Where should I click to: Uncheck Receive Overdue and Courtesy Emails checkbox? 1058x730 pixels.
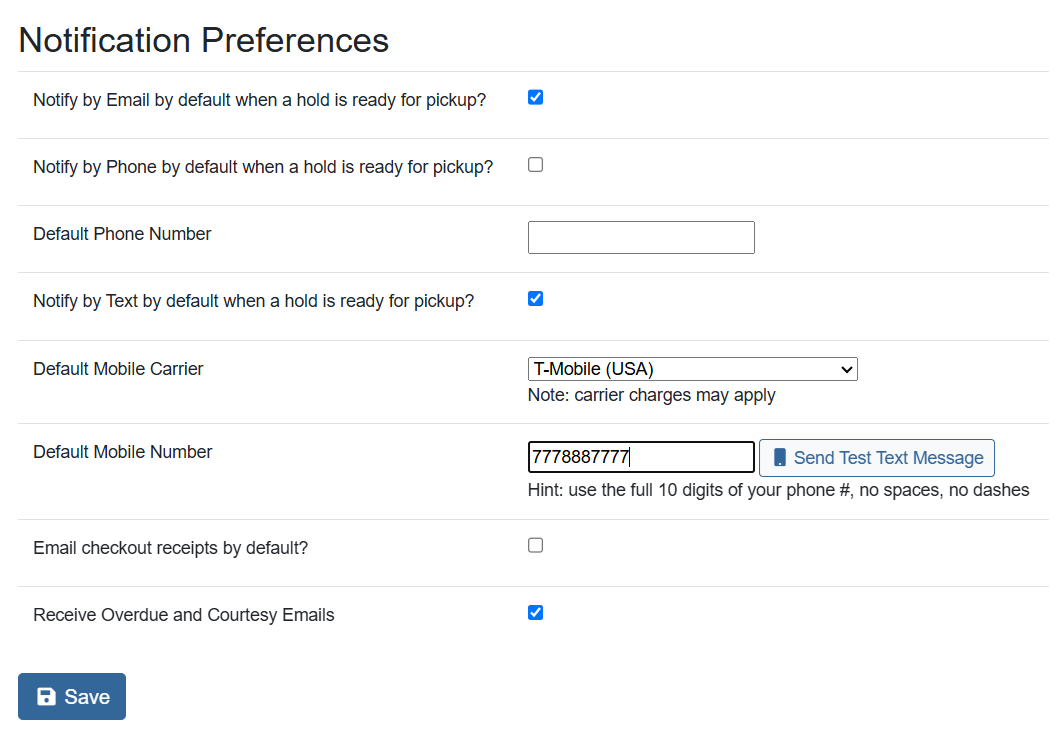point(535,612)
